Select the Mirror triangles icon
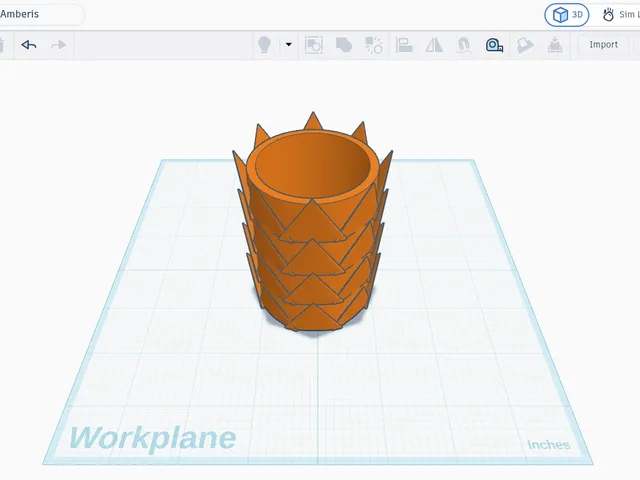Screen dimensions: 640x480 (x=434, y=45)
